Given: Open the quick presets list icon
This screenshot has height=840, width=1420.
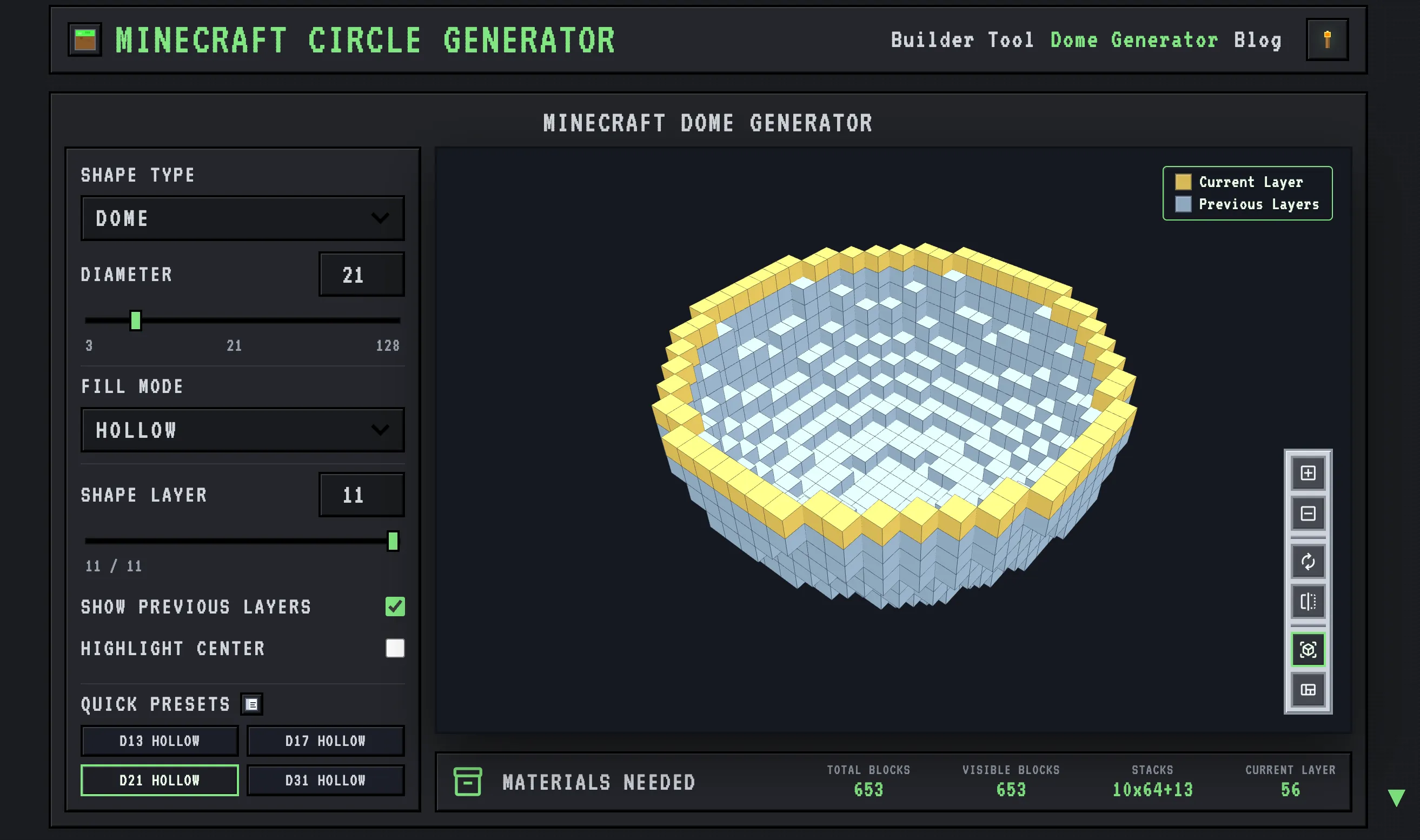Looking at the screenshot, I should pos(251,704).
